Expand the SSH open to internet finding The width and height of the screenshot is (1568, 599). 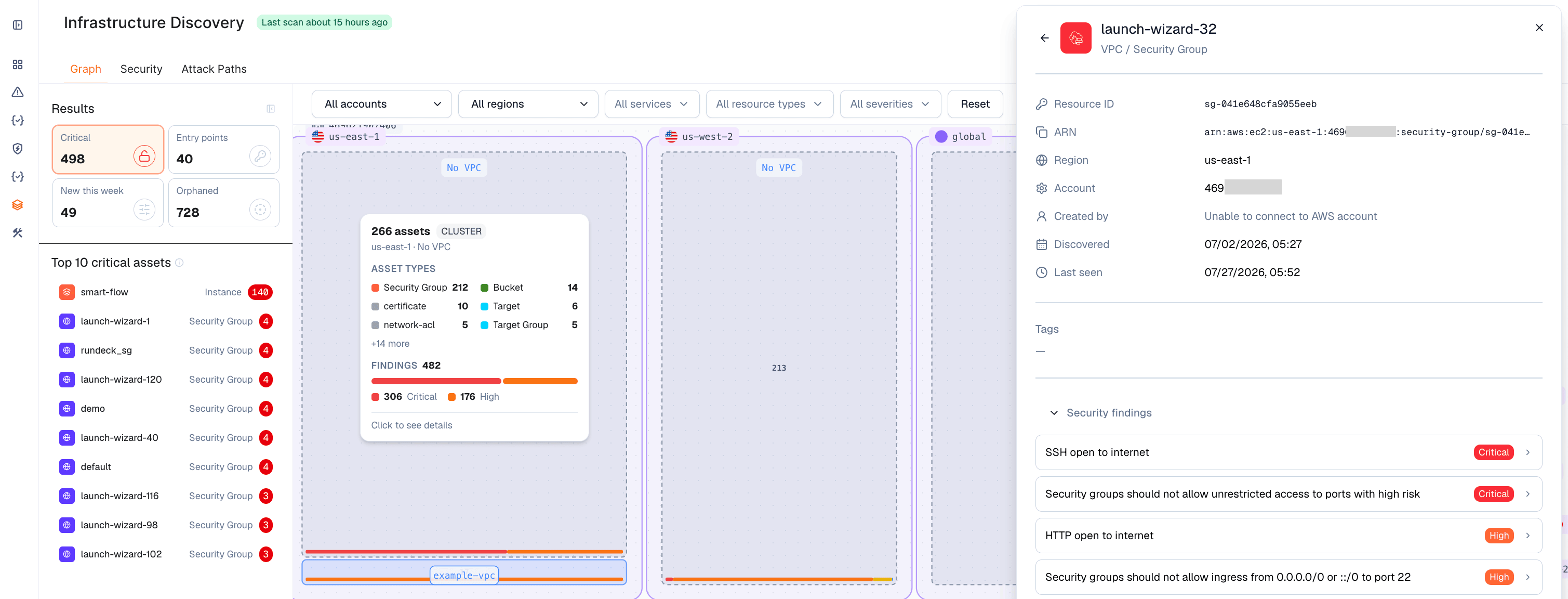tap(1288, 452)
